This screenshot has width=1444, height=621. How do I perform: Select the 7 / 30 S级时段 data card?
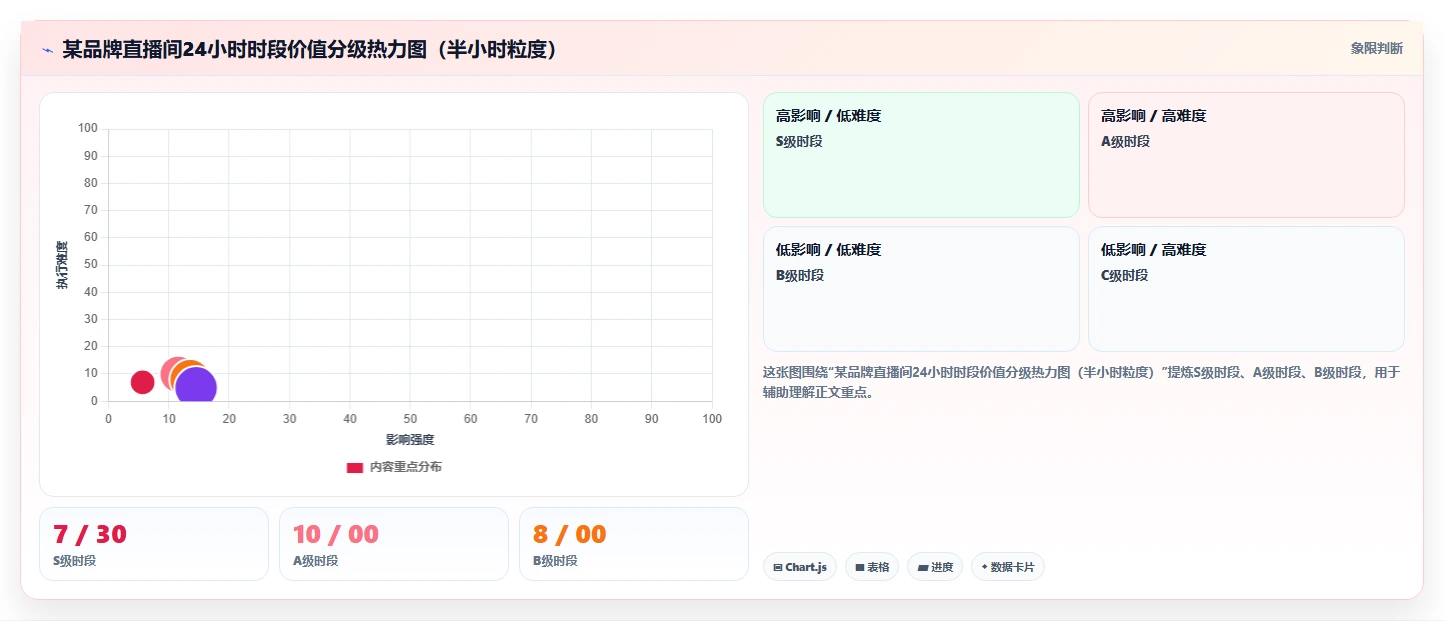click(x=154, y=544)
